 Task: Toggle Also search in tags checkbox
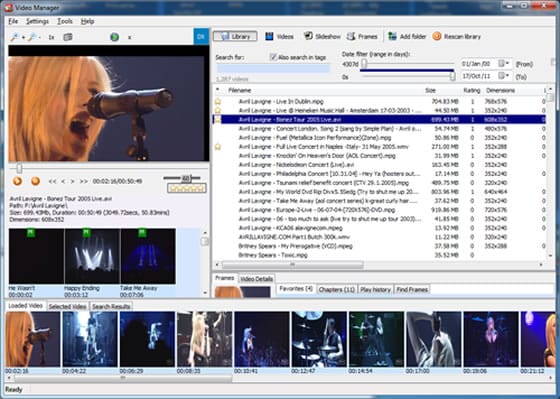[273, 57]
